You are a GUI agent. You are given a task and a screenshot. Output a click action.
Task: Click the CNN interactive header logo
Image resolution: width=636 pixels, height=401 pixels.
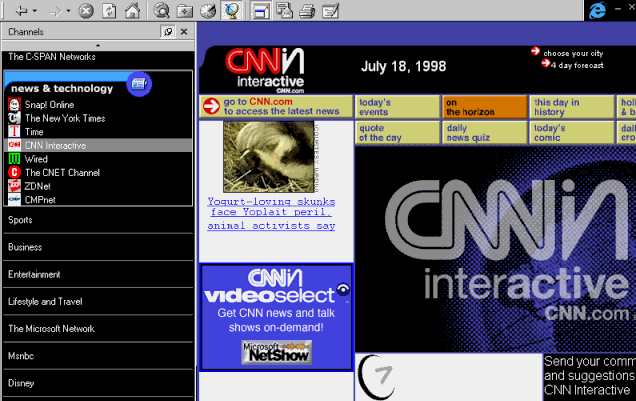[x=265, y=70]
